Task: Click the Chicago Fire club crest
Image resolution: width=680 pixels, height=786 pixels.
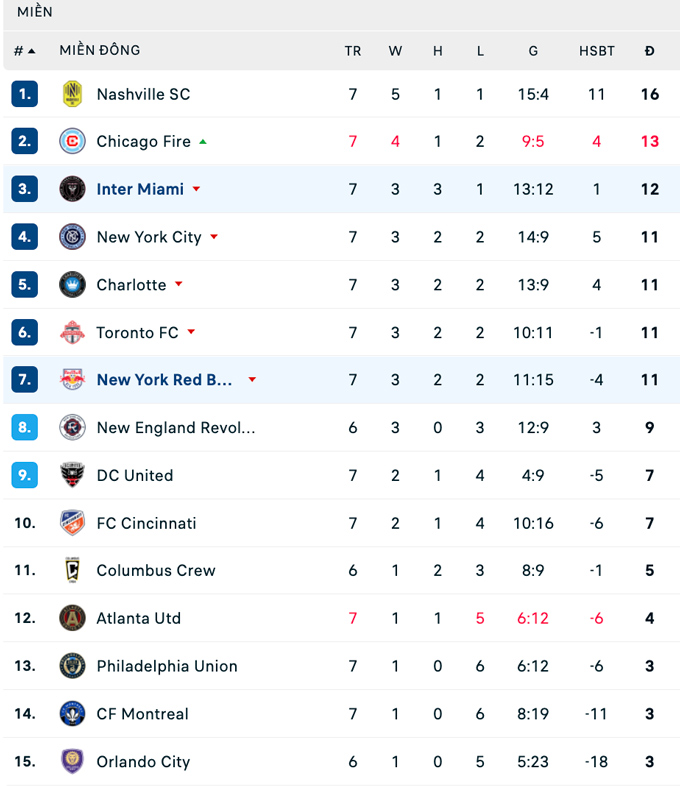Action: [72, 141]
